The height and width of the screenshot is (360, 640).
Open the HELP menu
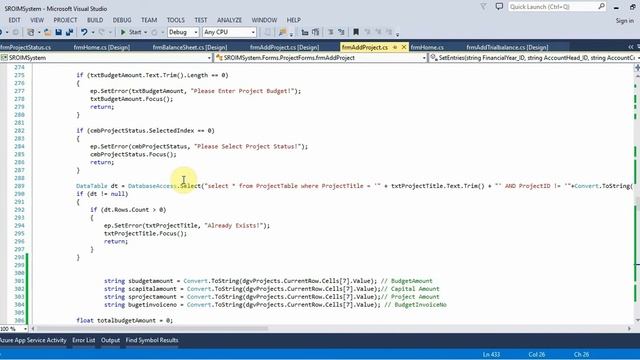[293, 20]
